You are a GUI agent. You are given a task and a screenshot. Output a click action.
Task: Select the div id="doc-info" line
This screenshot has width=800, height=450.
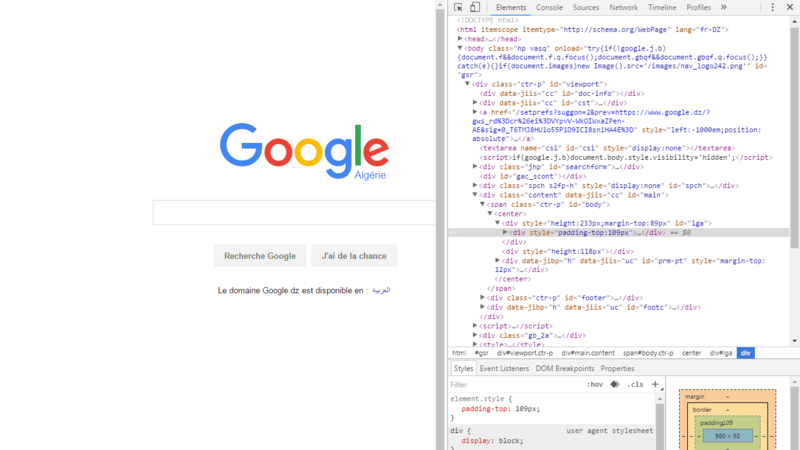pyautogui.click(x=562, y=93)
